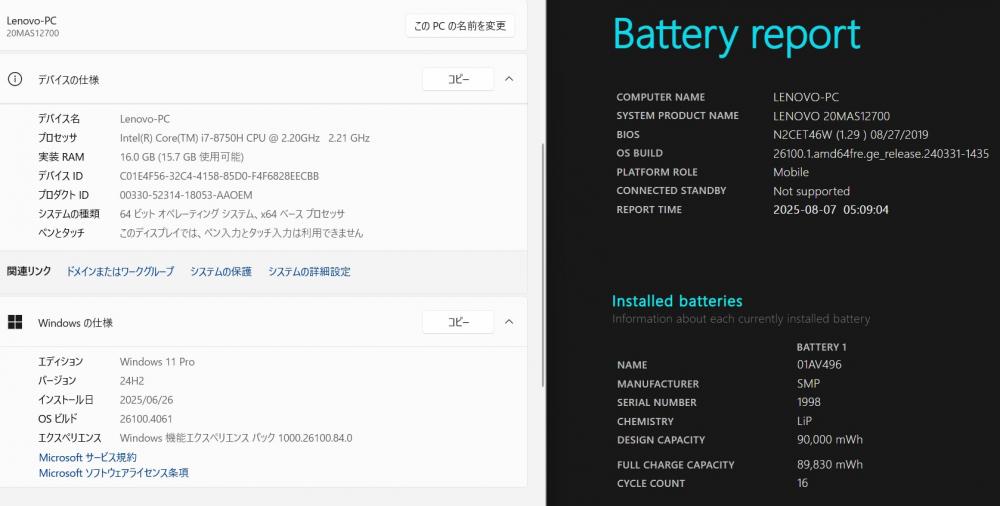Click the Battery report heading
The height and width of the screenshot is (506, 1000).
(737, 34)
